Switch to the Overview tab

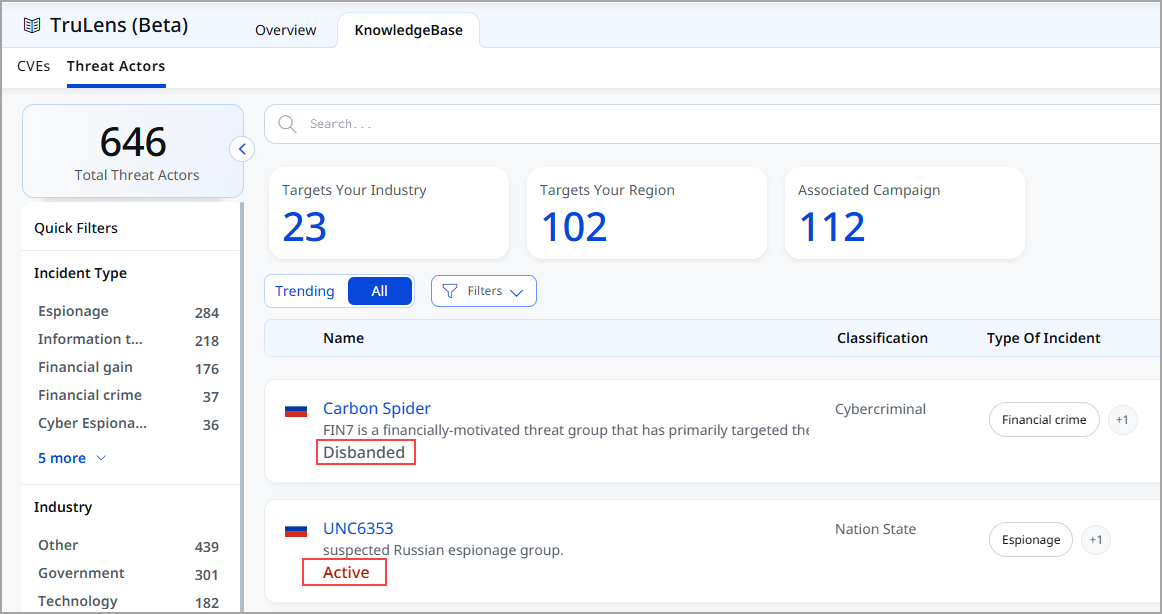(x=285, y=30)
